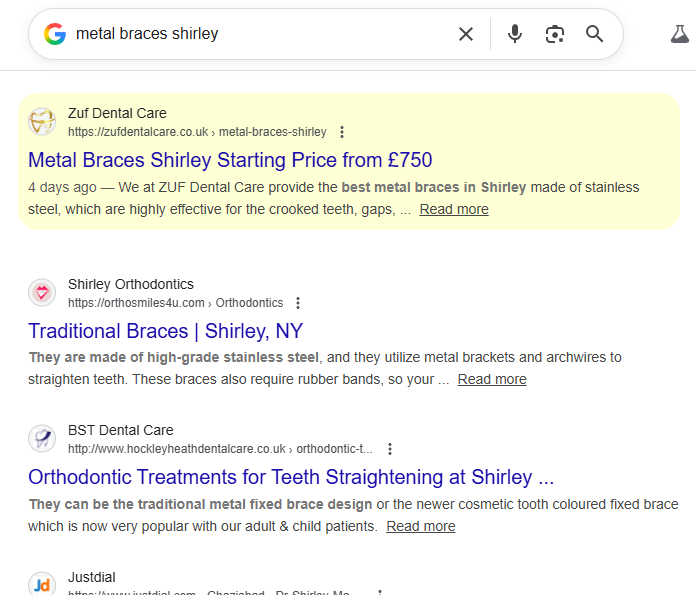
Task: Click the Google logo icon
Action: click(x=55, y=34)
